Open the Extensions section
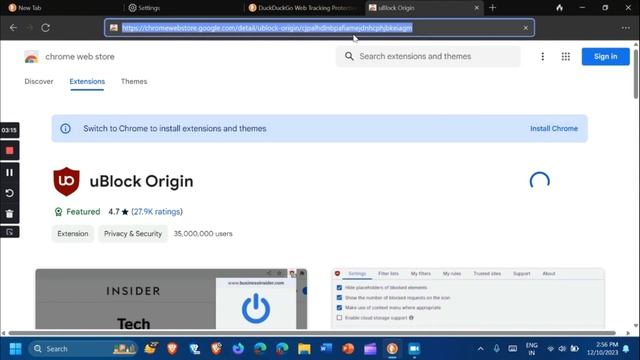 click(87, 81)
